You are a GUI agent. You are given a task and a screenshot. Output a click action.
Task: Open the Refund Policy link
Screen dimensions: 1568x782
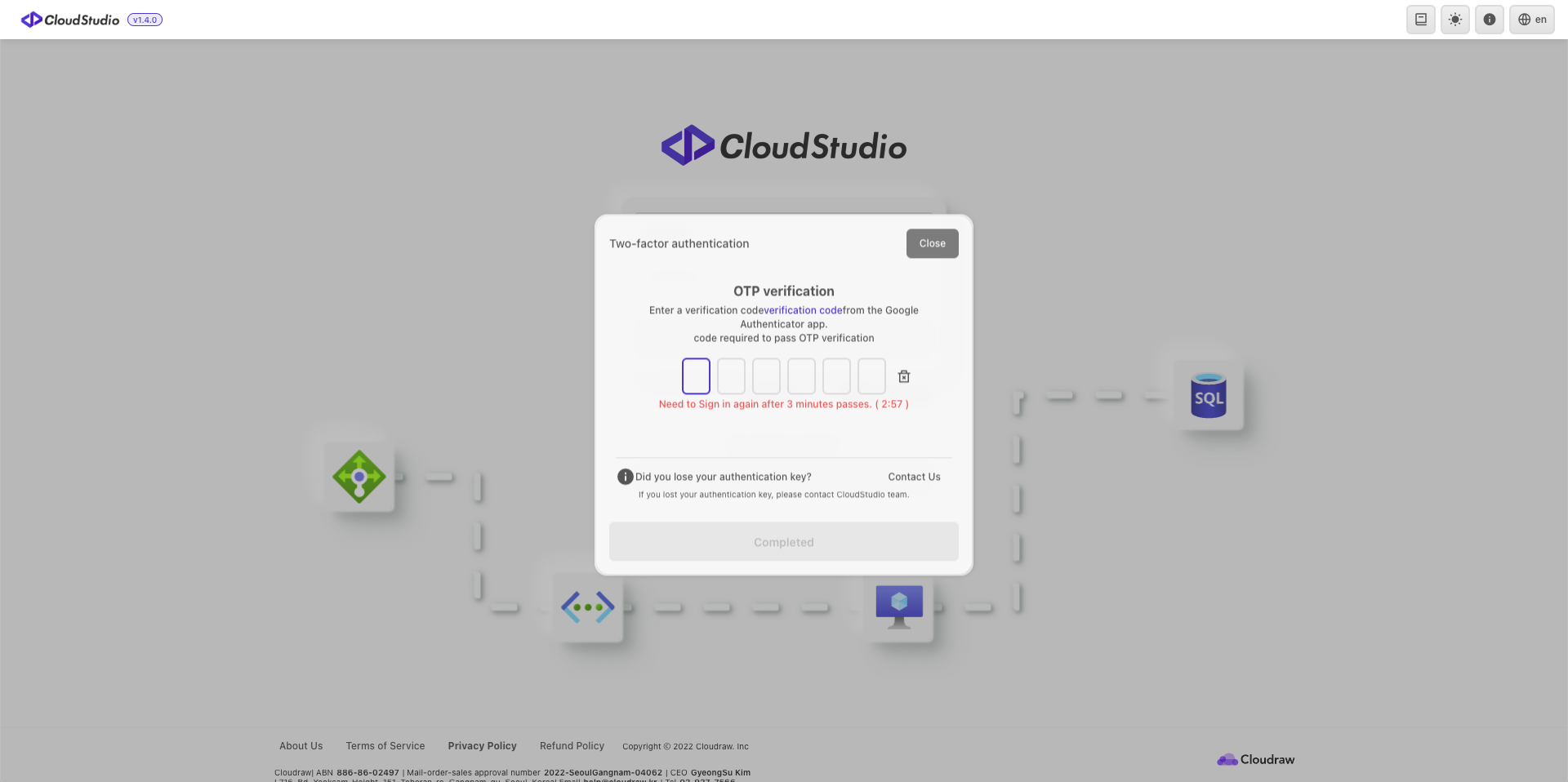coord(572,746)
